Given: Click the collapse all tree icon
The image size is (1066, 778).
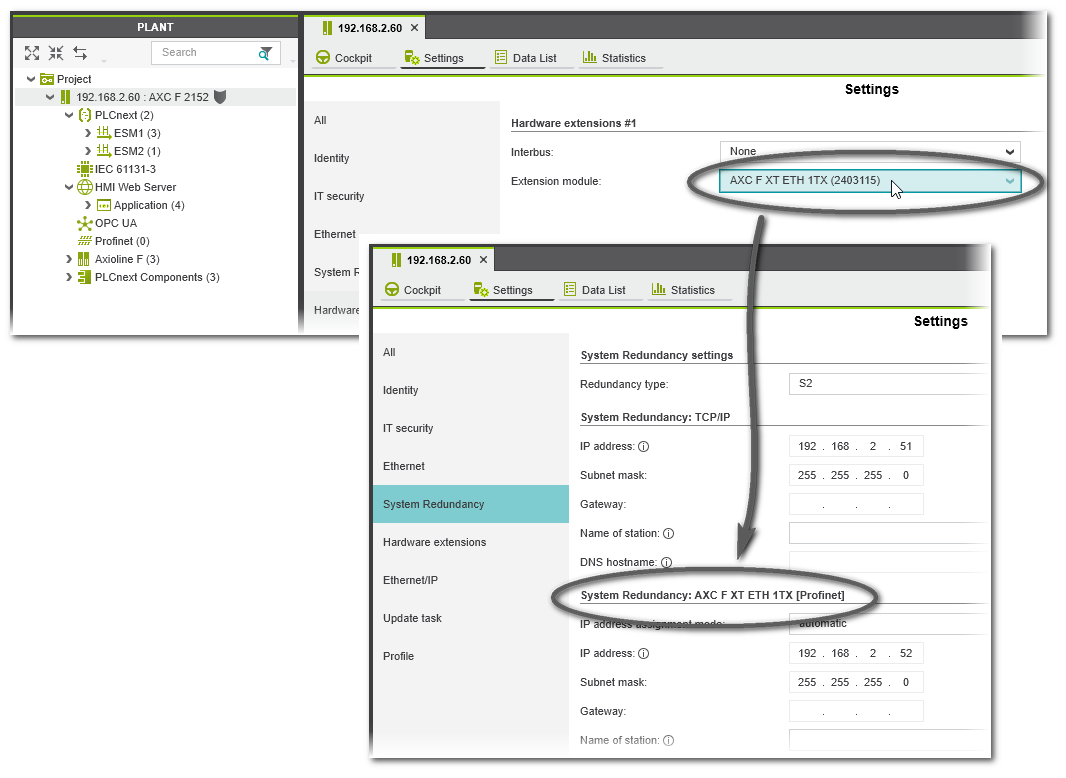Looking at the screenshot, I should pyautogui.click(x=56, y=53).
